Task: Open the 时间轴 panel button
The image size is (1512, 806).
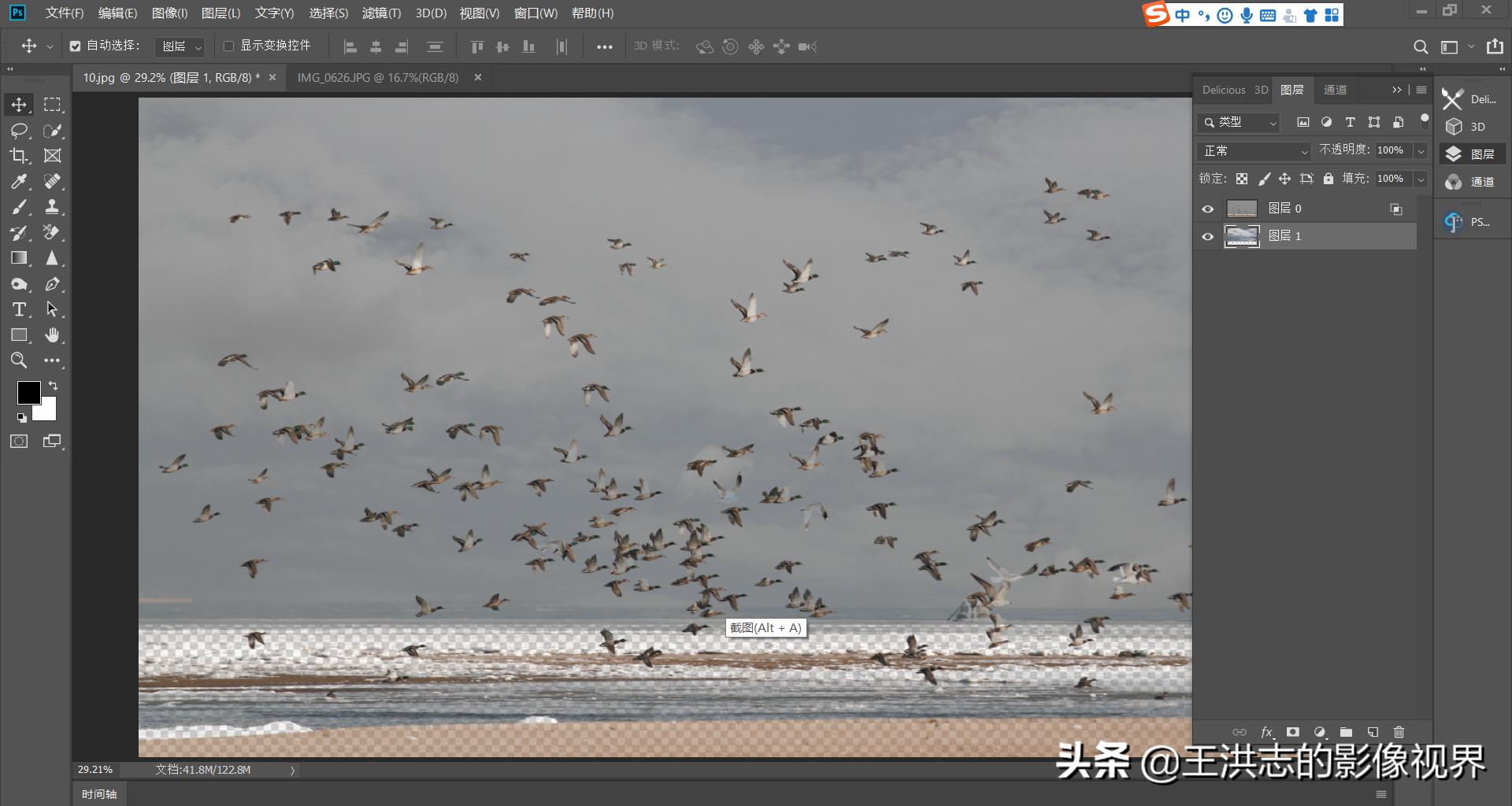Action: pyautogui.click(x=99, y=793)
